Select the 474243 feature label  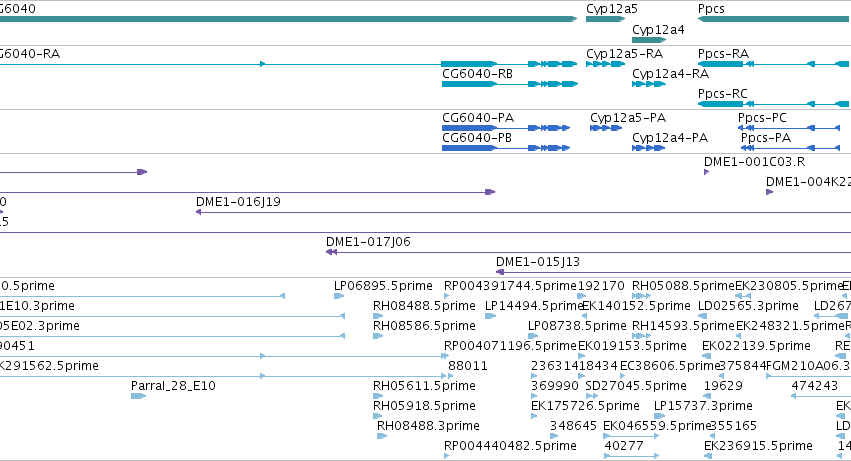[815, 386]
